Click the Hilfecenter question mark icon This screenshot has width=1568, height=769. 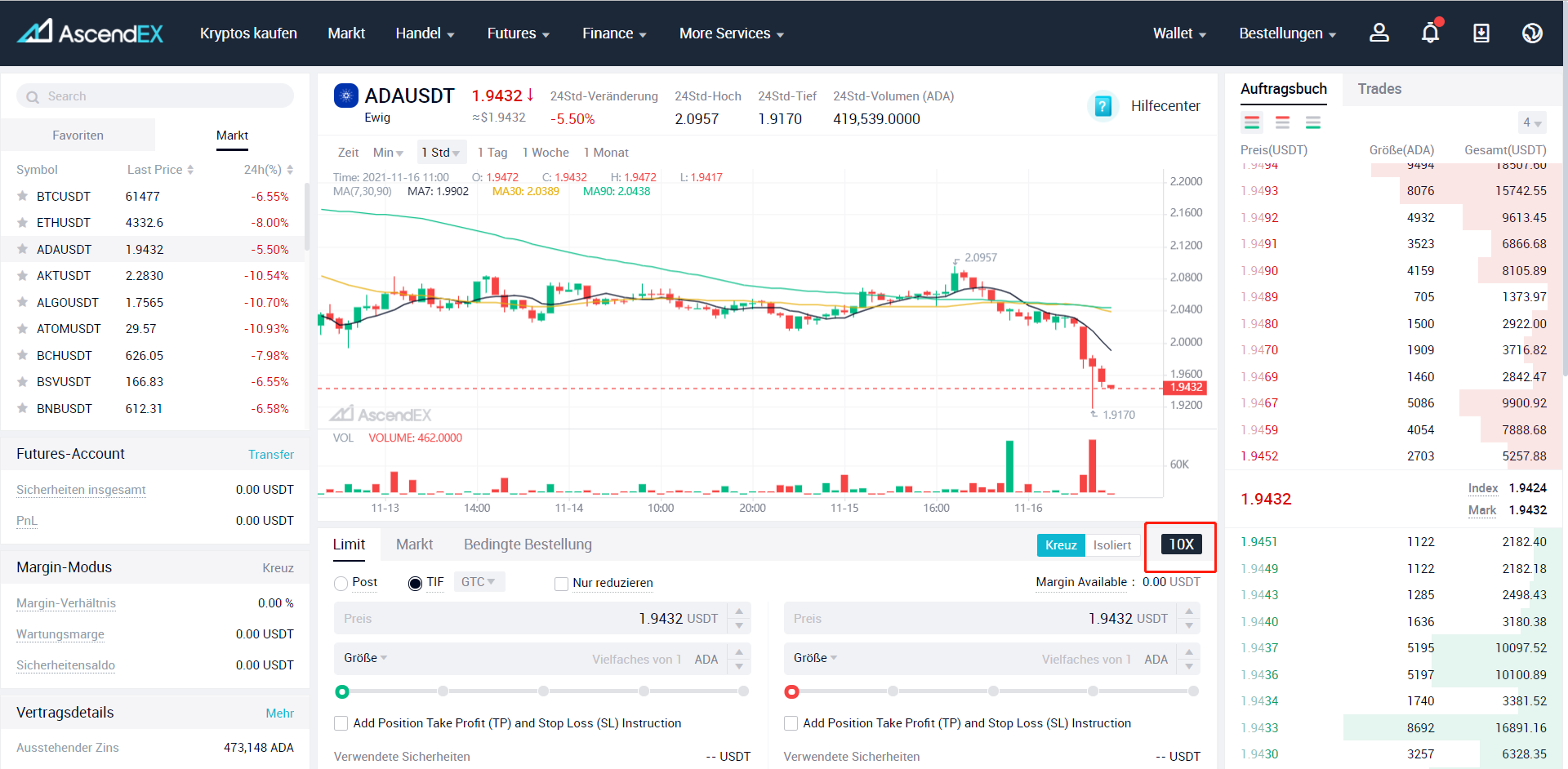point(1102,106)
